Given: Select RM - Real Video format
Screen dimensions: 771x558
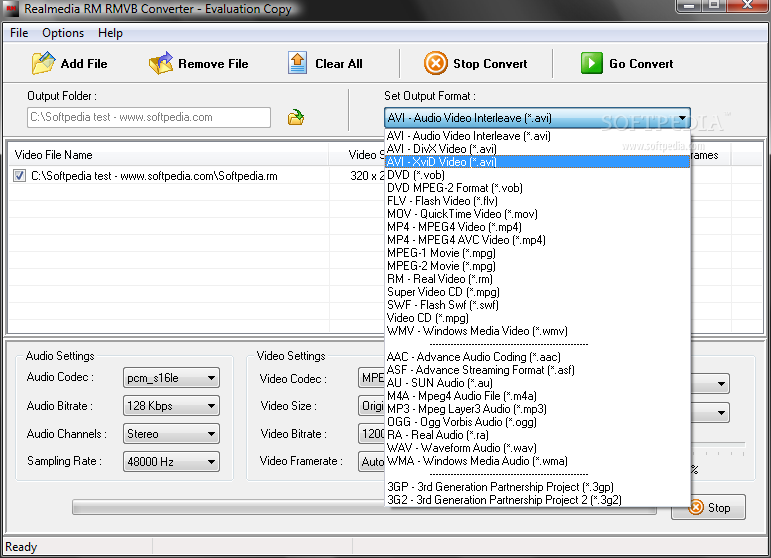Looking at the screenshot, I should point(537,279).
